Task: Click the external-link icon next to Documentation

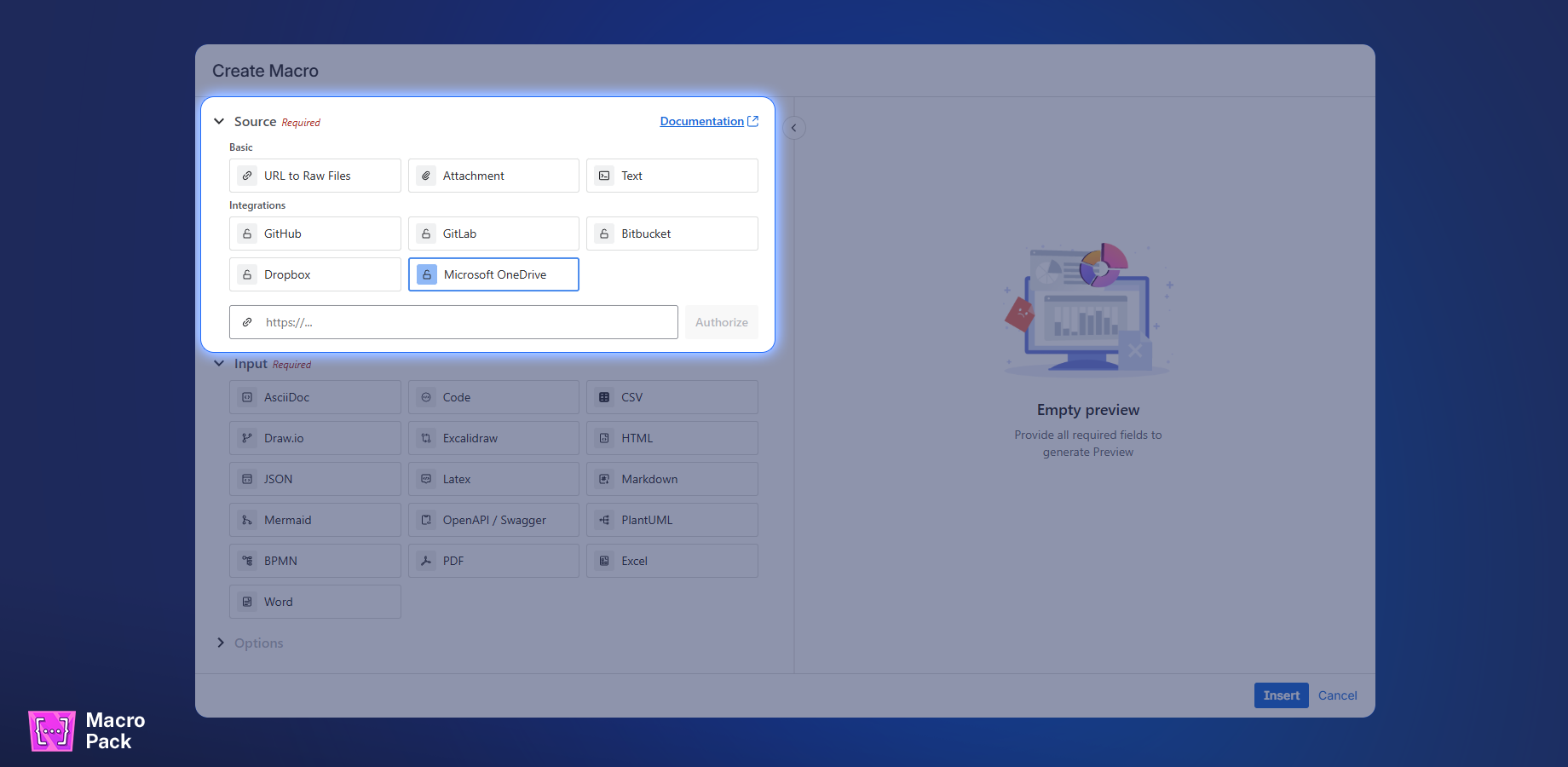Action: click(752, 121)
